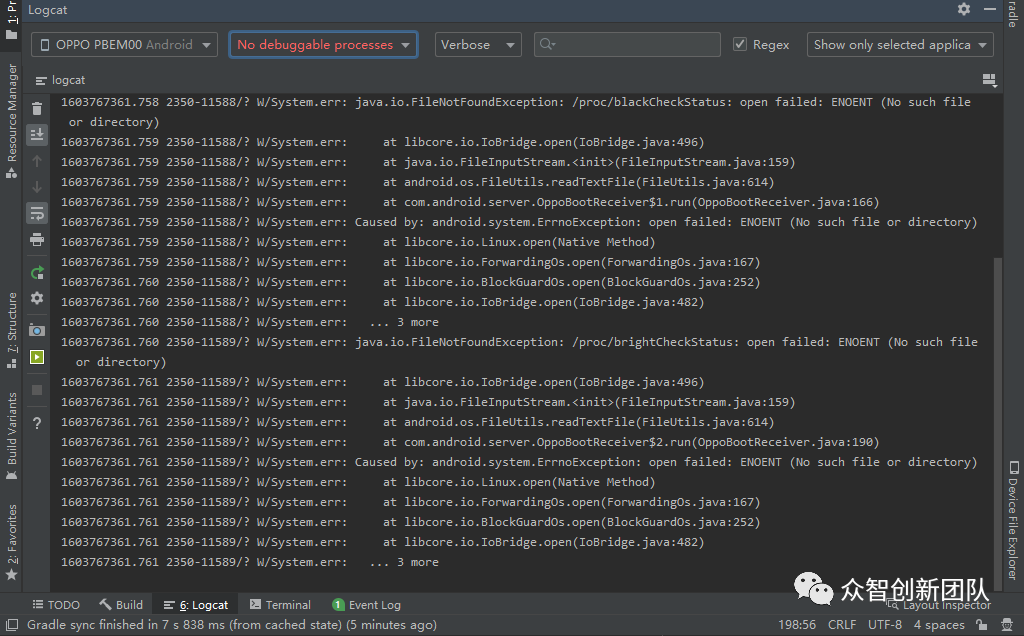Viewport: 1024px width, 636px height.
Task: Jump to previous stack frame up arrow
Action: [37, 161]
